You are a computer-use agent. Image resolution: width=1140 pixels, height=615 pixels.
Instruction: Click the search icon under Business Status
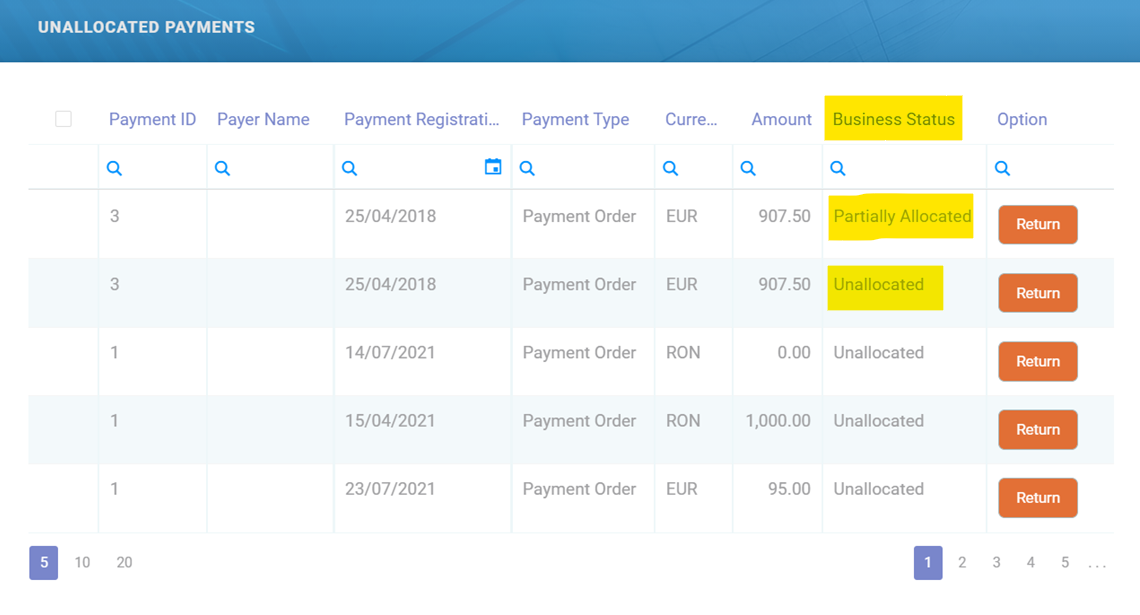[838, 168]
